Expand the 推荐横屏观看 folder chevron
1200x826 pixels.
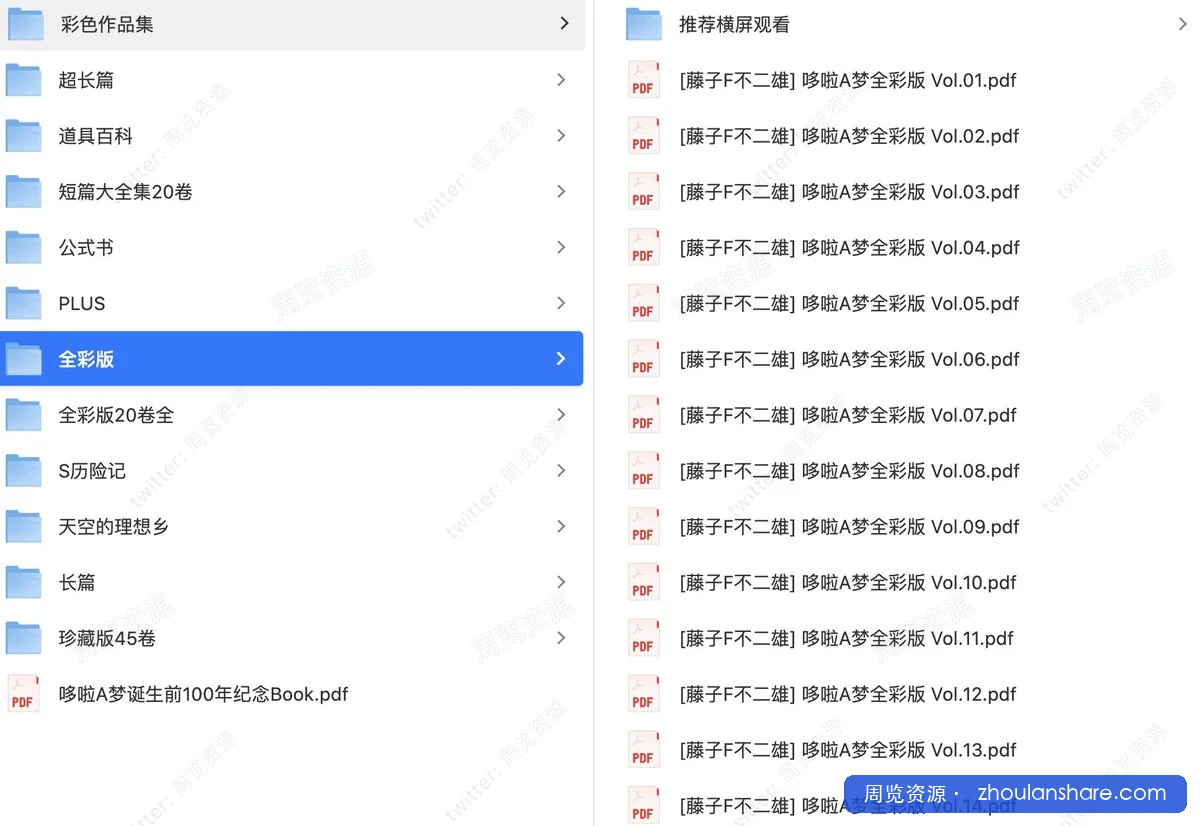(x=1183, y=24)
